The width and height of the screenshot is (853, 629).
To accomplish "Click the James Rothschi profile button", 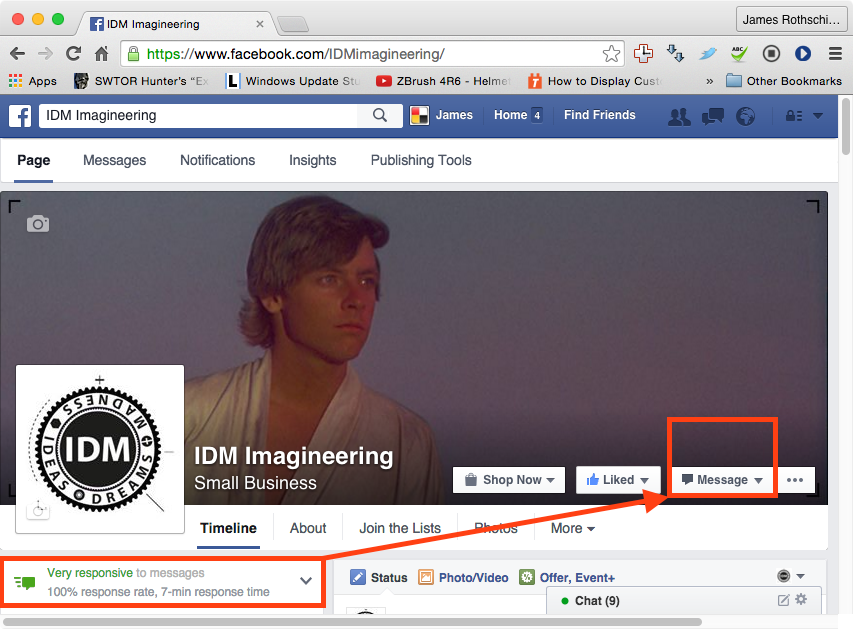I will point(792,20).
